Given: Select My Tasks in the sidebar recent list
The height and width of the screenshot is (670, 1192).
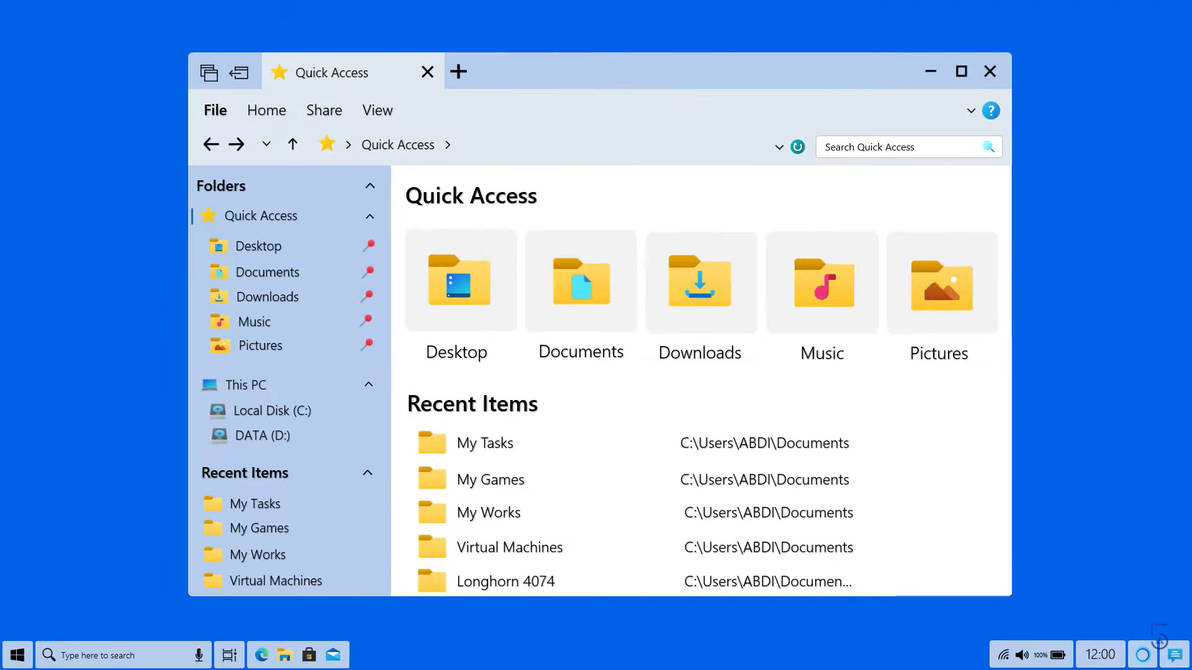Looking at the screenshot, I should tap(255, 503).
